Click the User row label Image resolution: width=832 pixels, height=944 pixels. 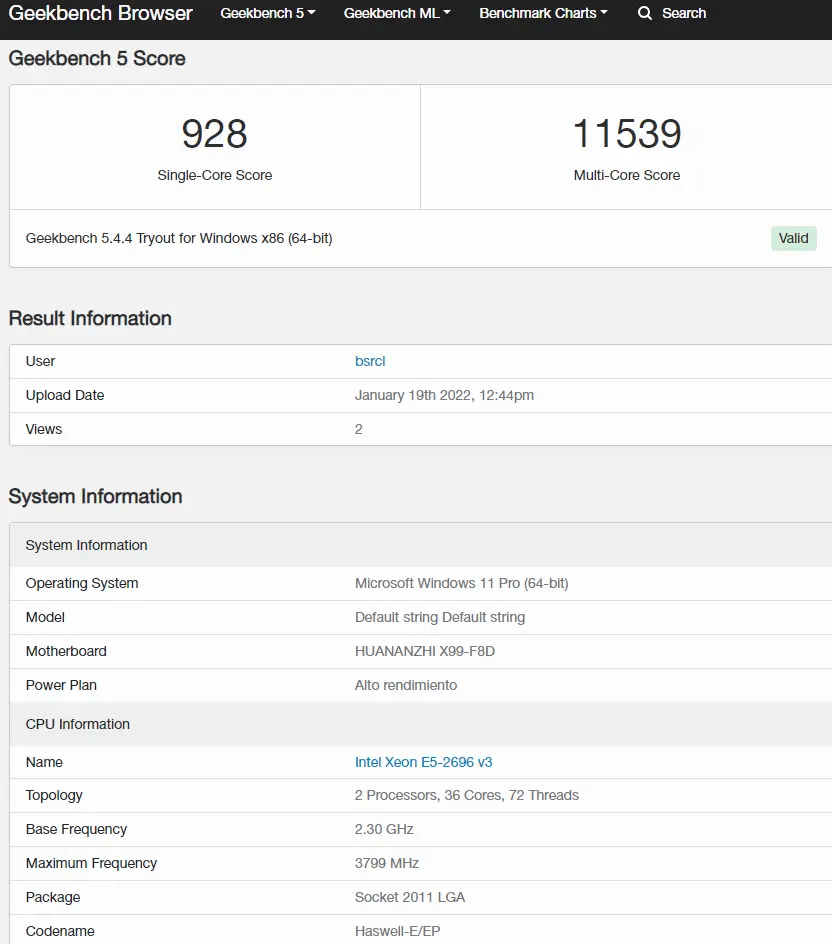click(40, 361)
